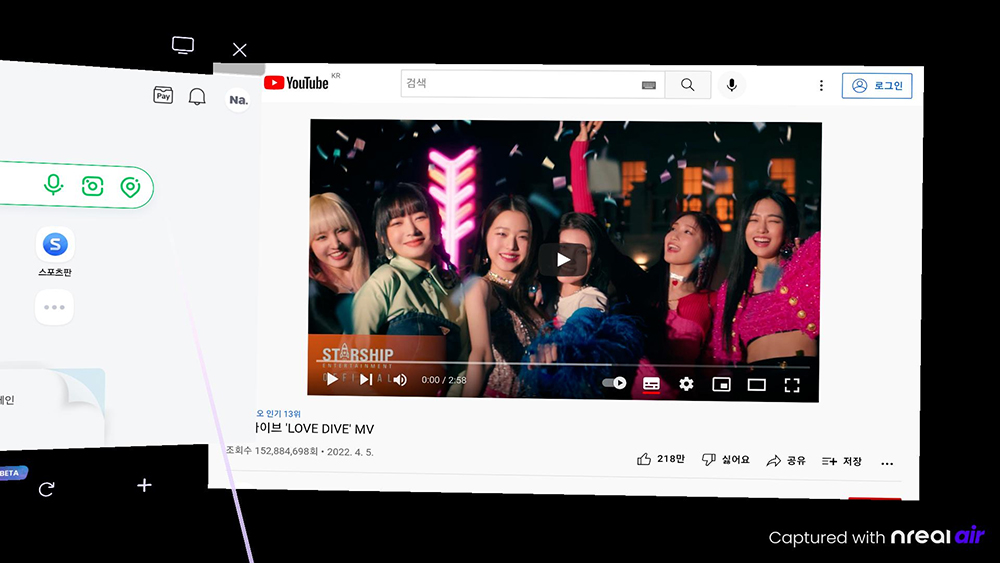Click the 공유 share button
Image resolution: width=1000 pixels, height=563 pixels.
[x=786, y=460]
